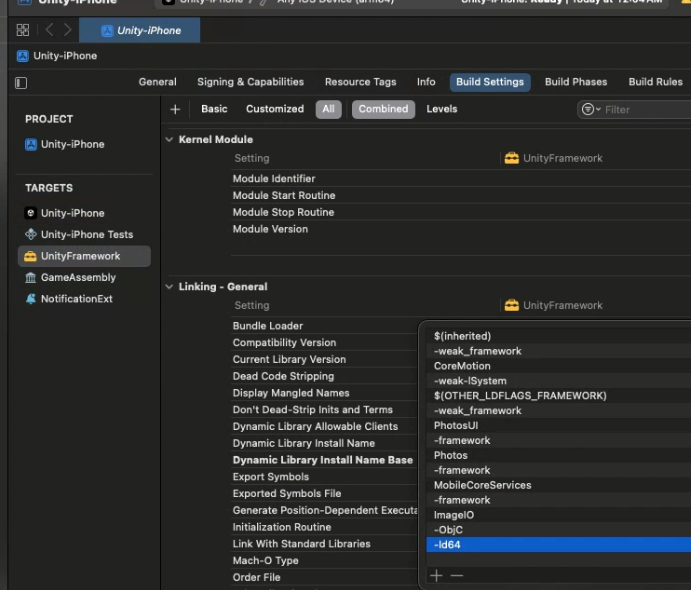Click Dynamic Library Install Name Base setting
691x590 pixels.
(x=323, y=460)
